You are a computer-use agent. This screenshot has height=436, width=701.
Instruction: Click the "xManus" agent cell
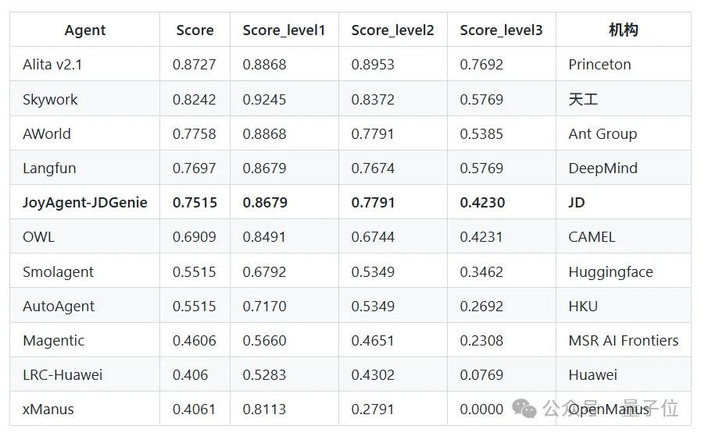coord(48,409)
